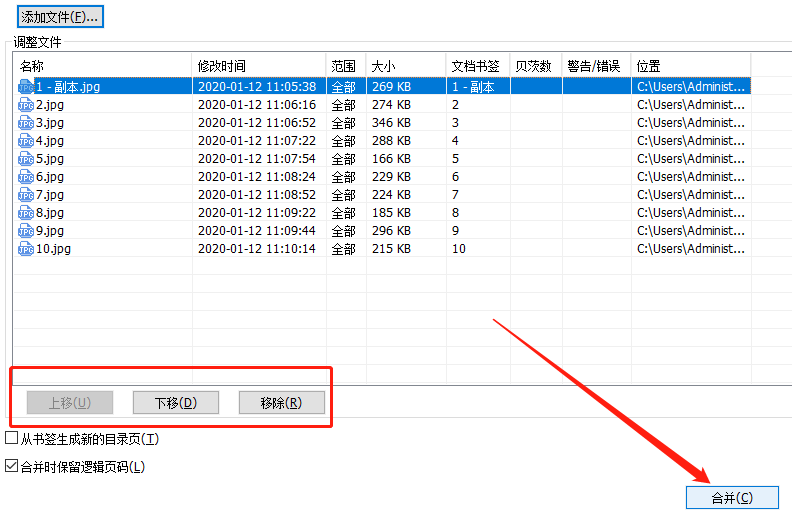The width and height of the screenshot is (792, 517).
Task: Select the file name 9.jpg
Action: pyautogui.click(x=50, y=231)
